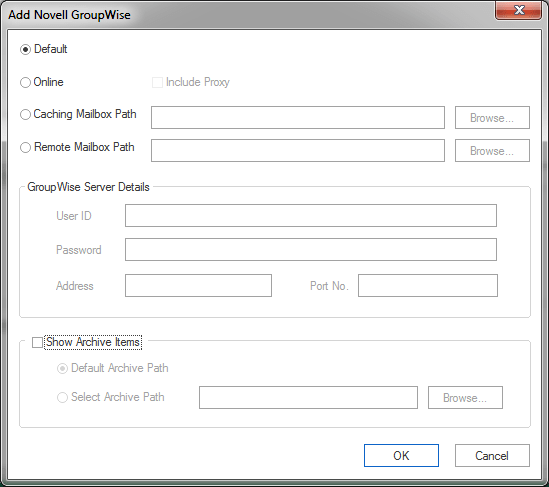This screenshot has height=487, width=549.
Task: Confirm the dialog with OK
Action: (x=401, y=455)
